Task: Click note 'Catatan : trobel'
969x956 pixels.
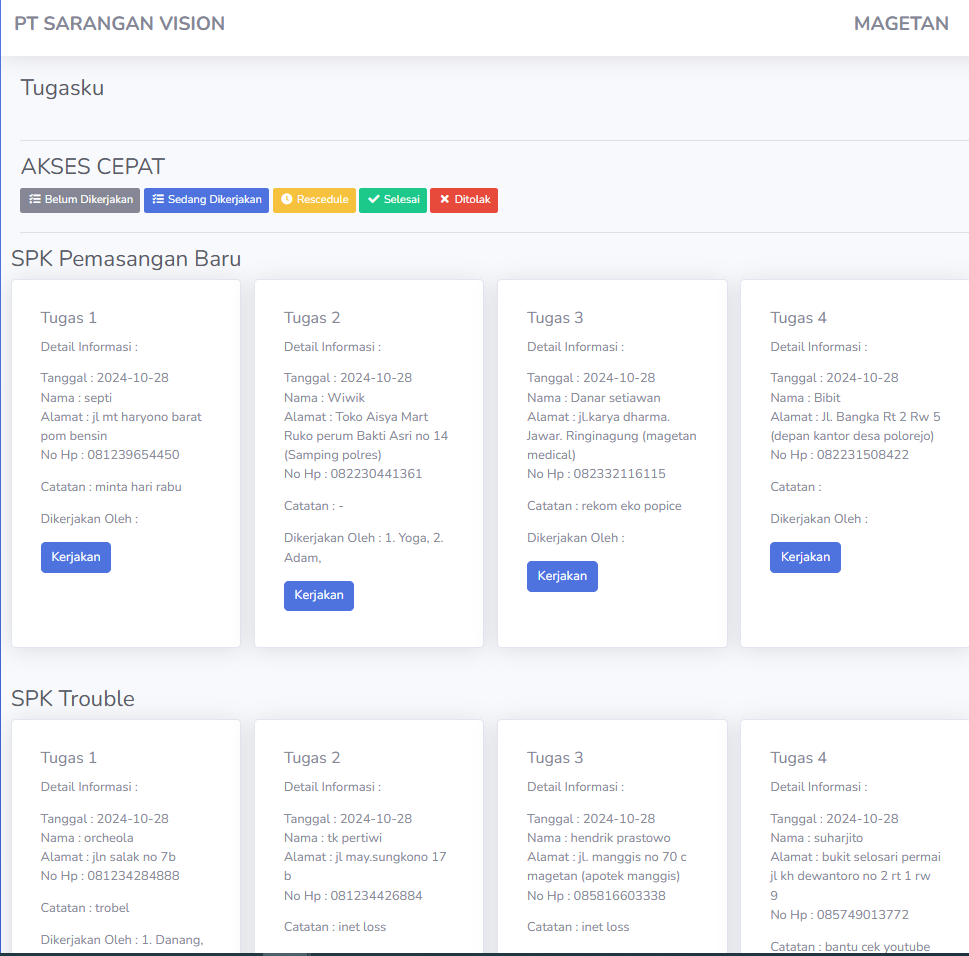Action: pos(85,908)
